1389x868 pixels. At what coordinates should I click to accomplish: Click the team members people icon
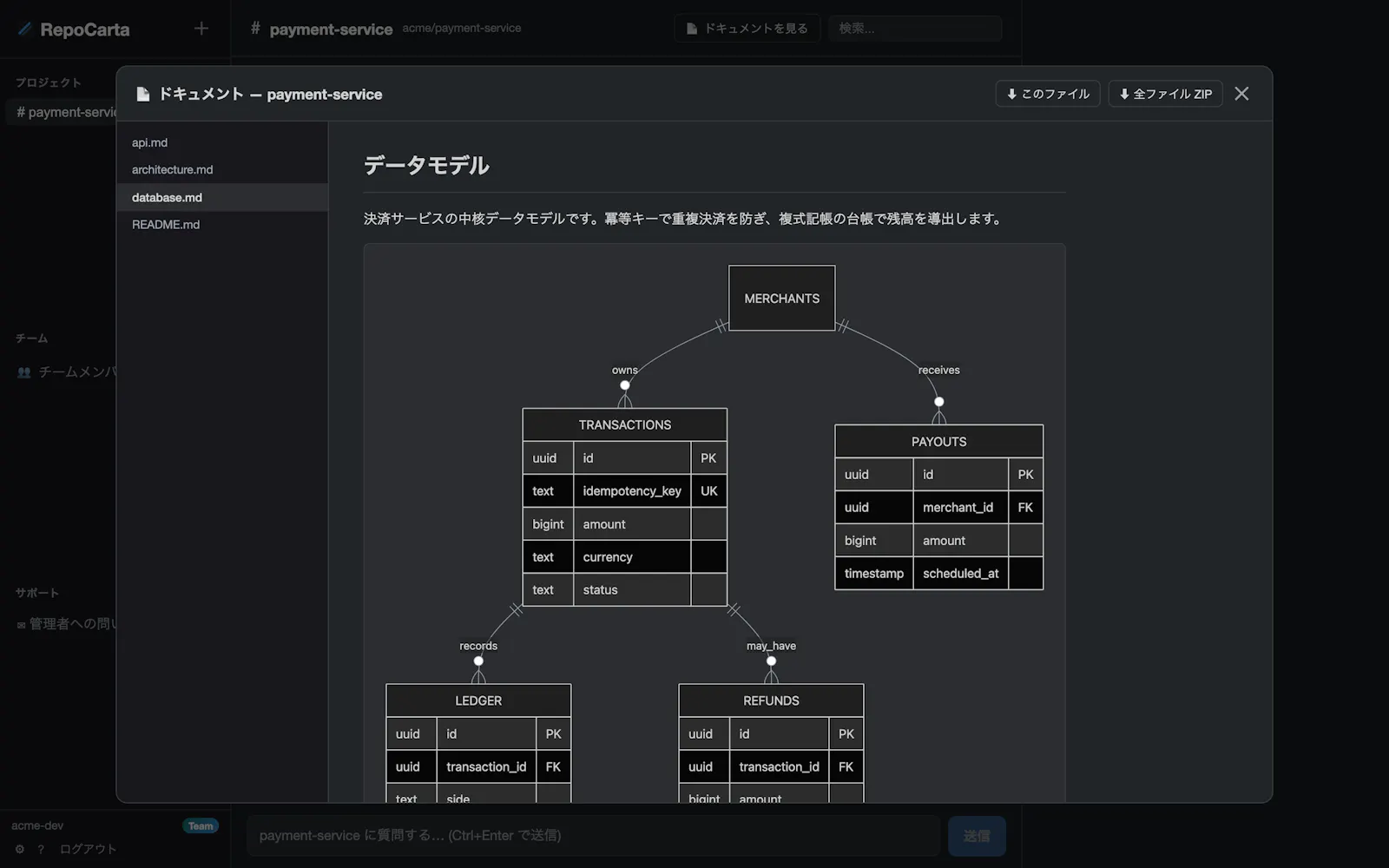tap(23, 372)
